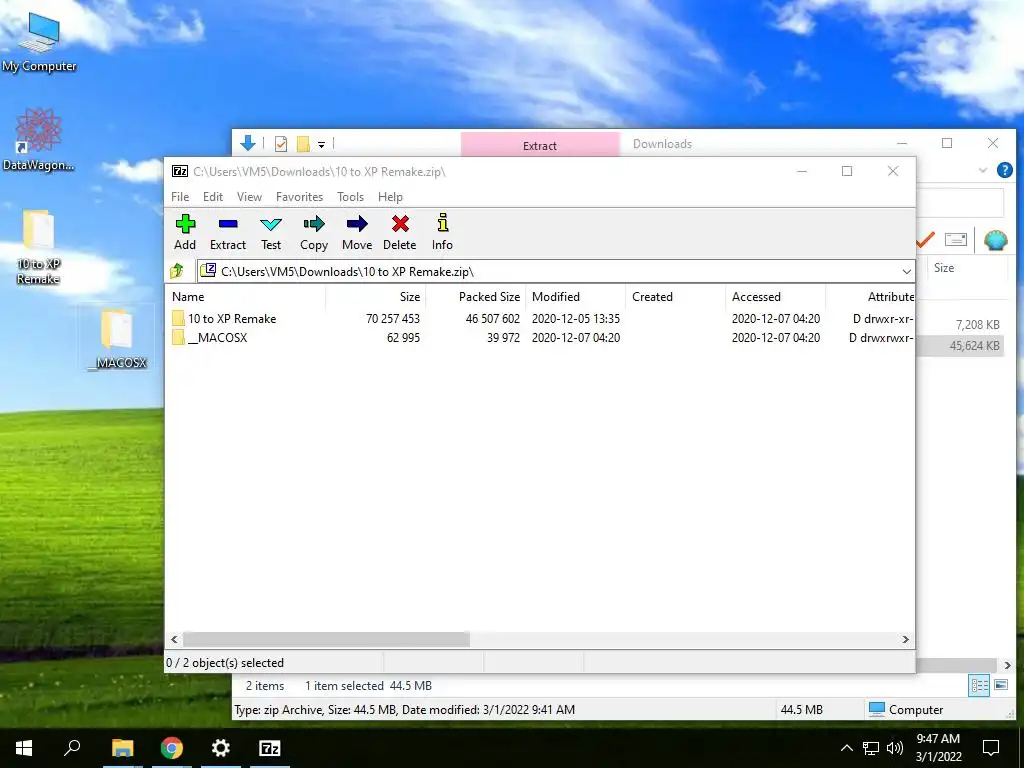Open Settings gear in the taskbar

221,748
